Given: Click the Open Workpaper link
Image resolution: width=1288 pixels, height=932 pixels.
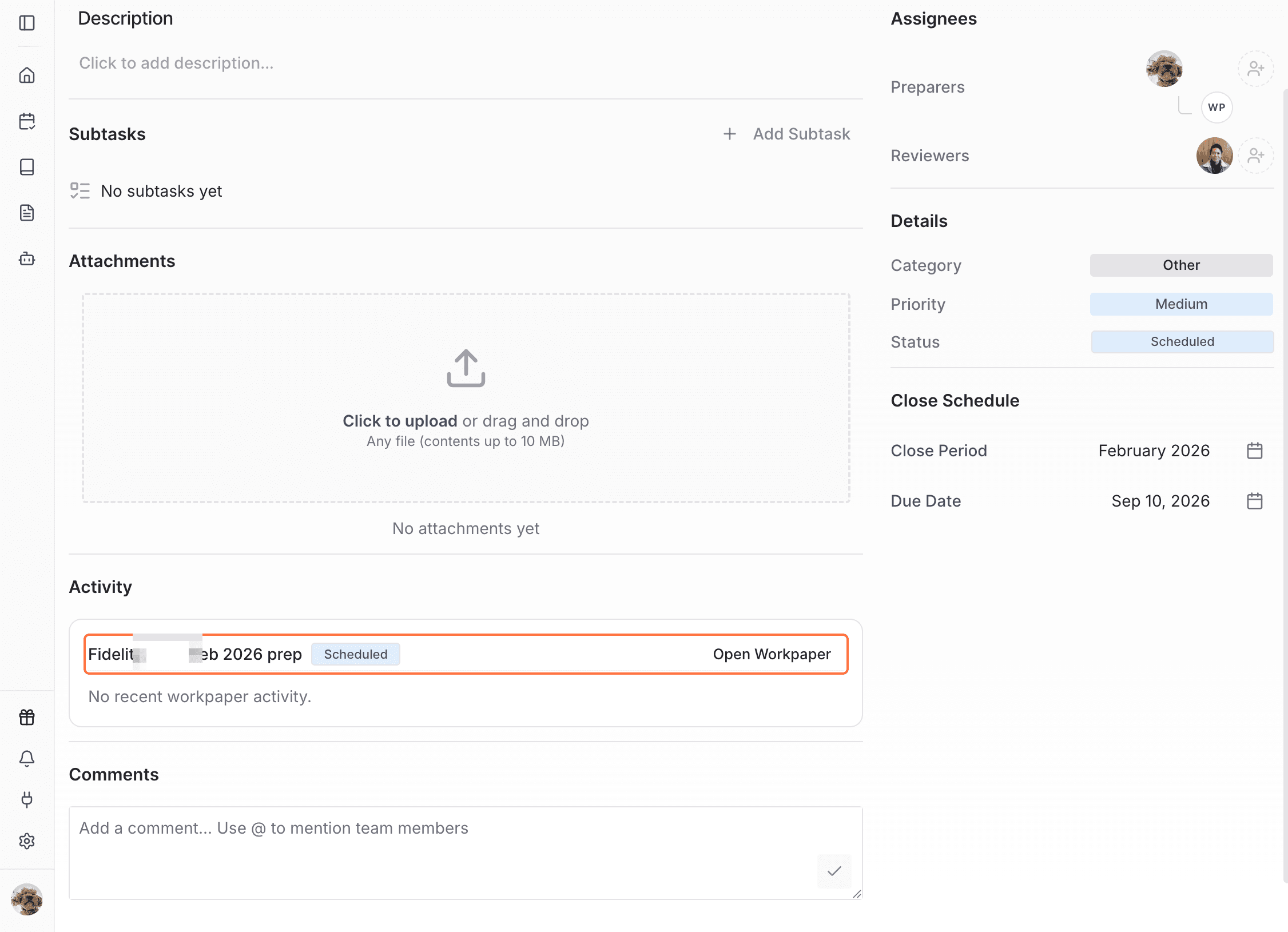Looking at the screenshot, I should tap(772, 654).
